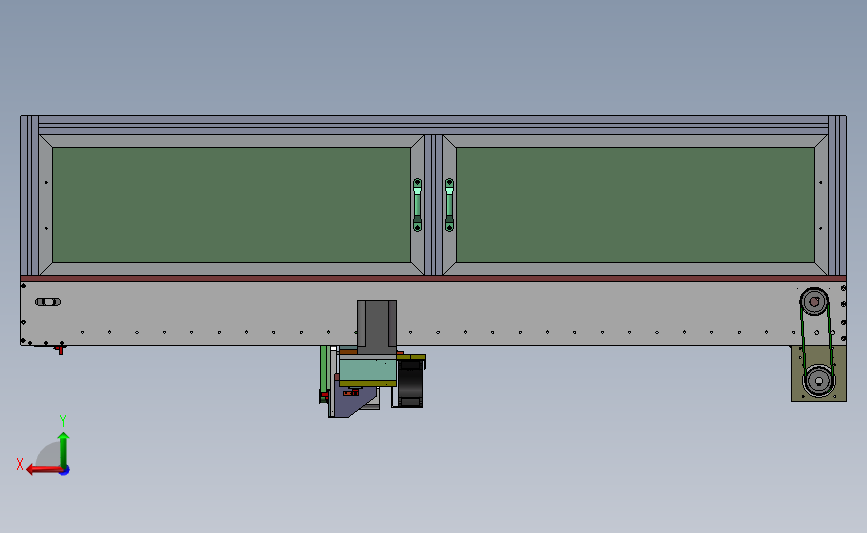Select the right green glass door panel

(x=635, y=205)
